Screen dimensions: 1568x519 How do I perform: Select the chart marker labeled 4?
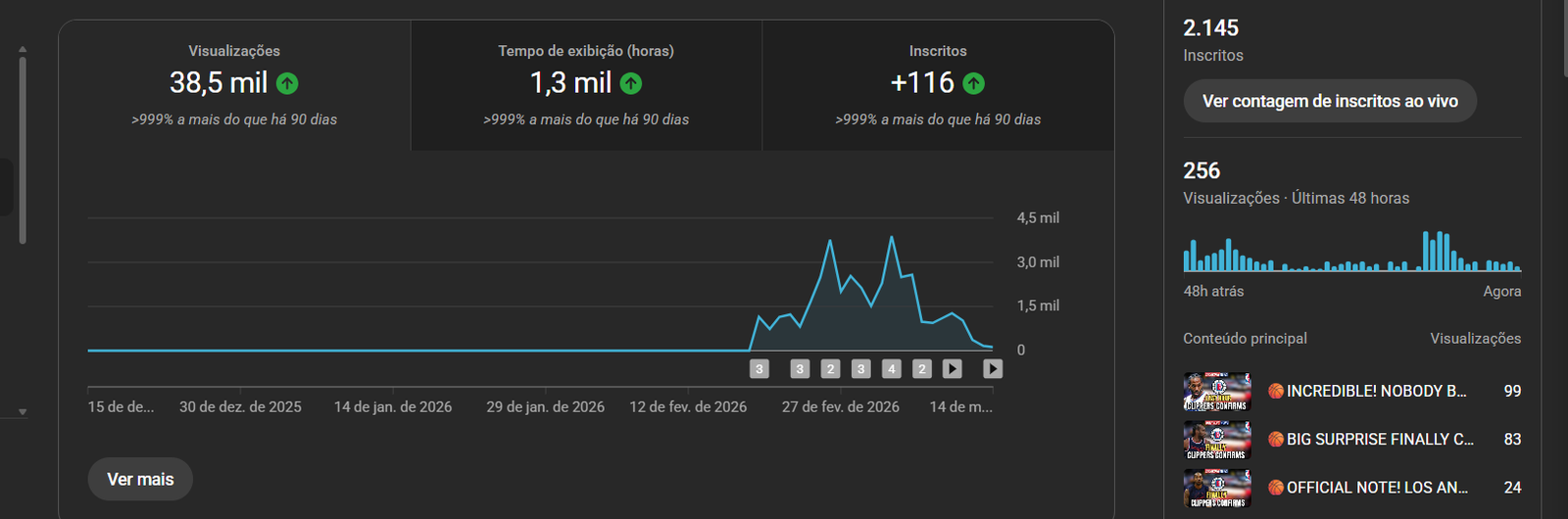coord(891,369)
